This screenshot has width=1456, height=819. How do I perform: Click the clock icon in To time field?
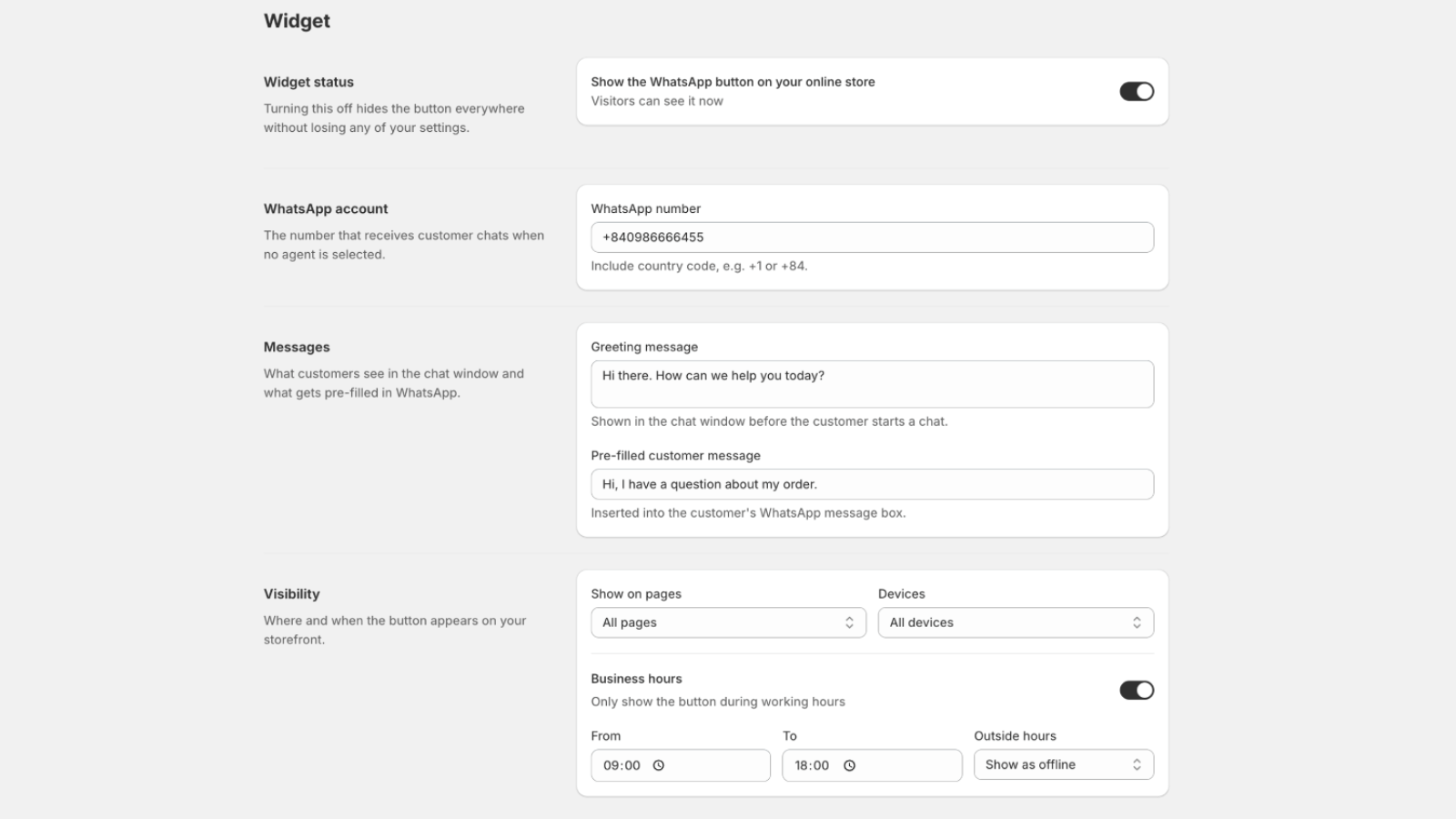point(849,765)
